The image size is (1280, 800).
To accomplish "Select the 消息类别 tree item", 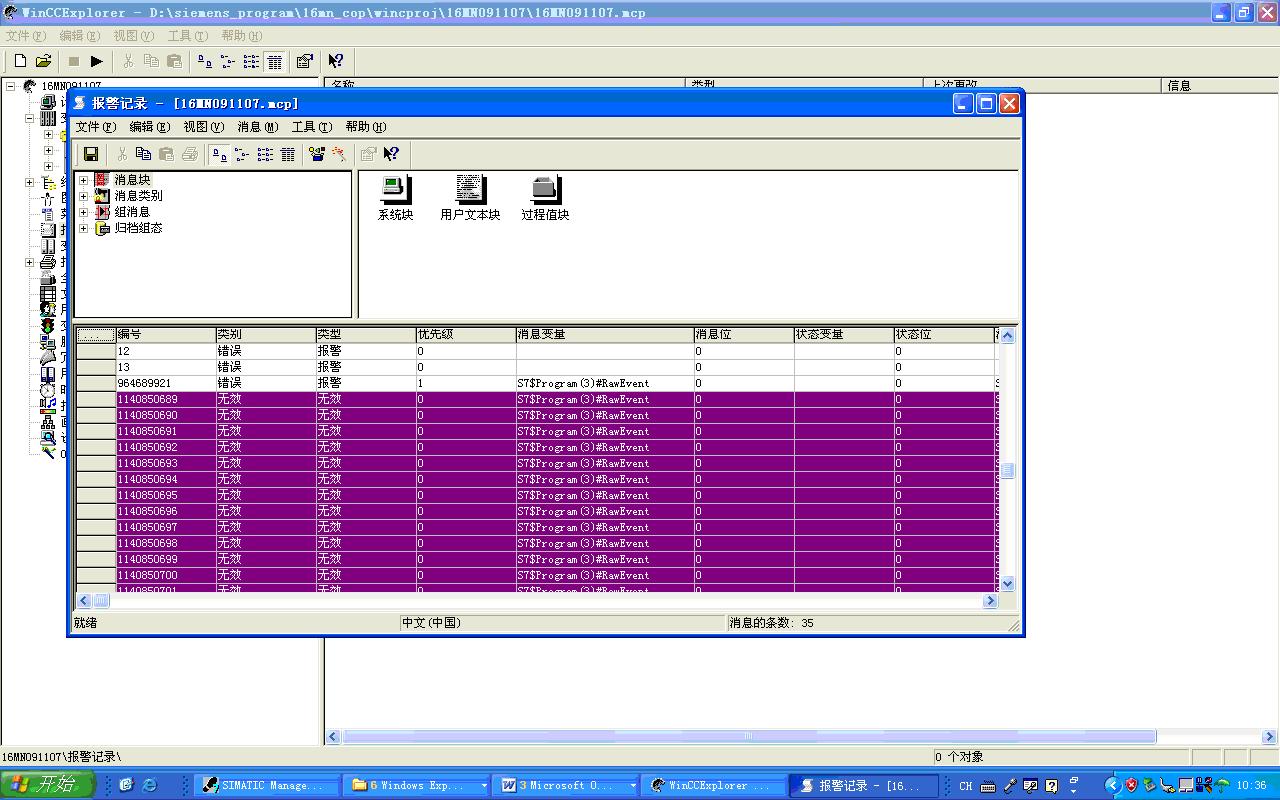I will pos(138,196).
